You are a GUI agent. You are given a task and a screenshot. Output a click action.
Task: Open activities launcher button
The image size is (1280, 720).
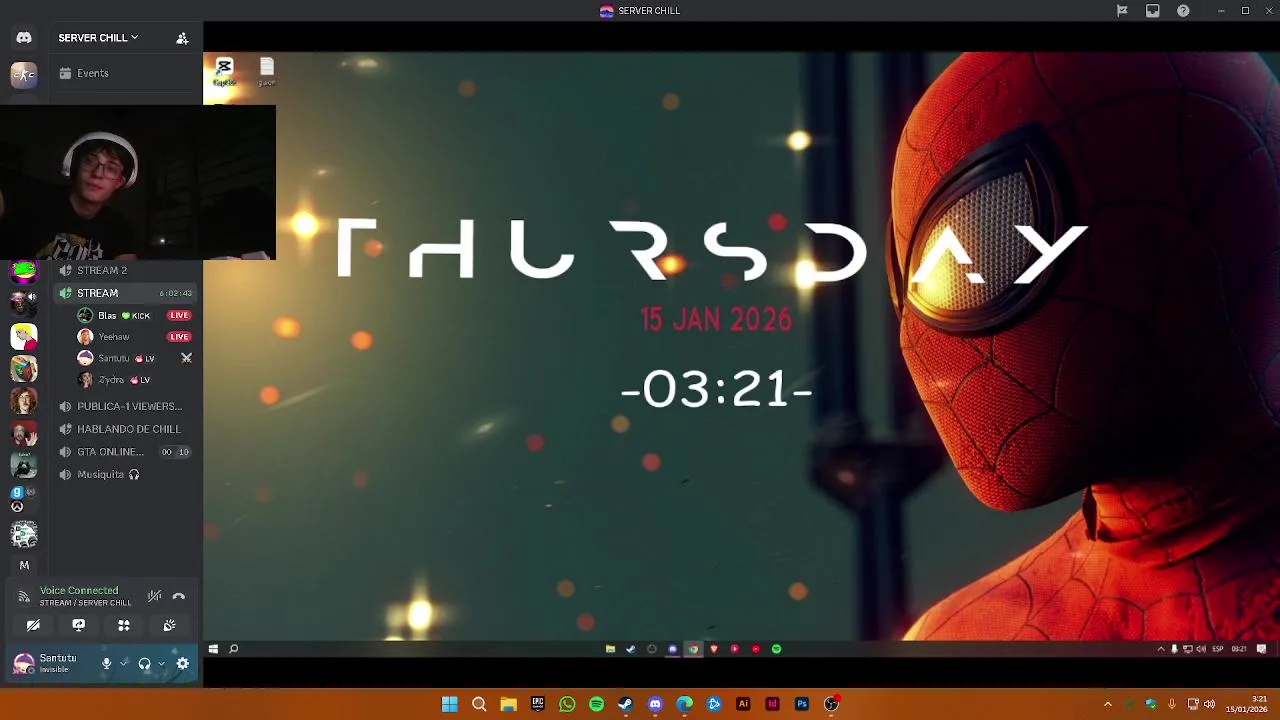tap(124, 626)
